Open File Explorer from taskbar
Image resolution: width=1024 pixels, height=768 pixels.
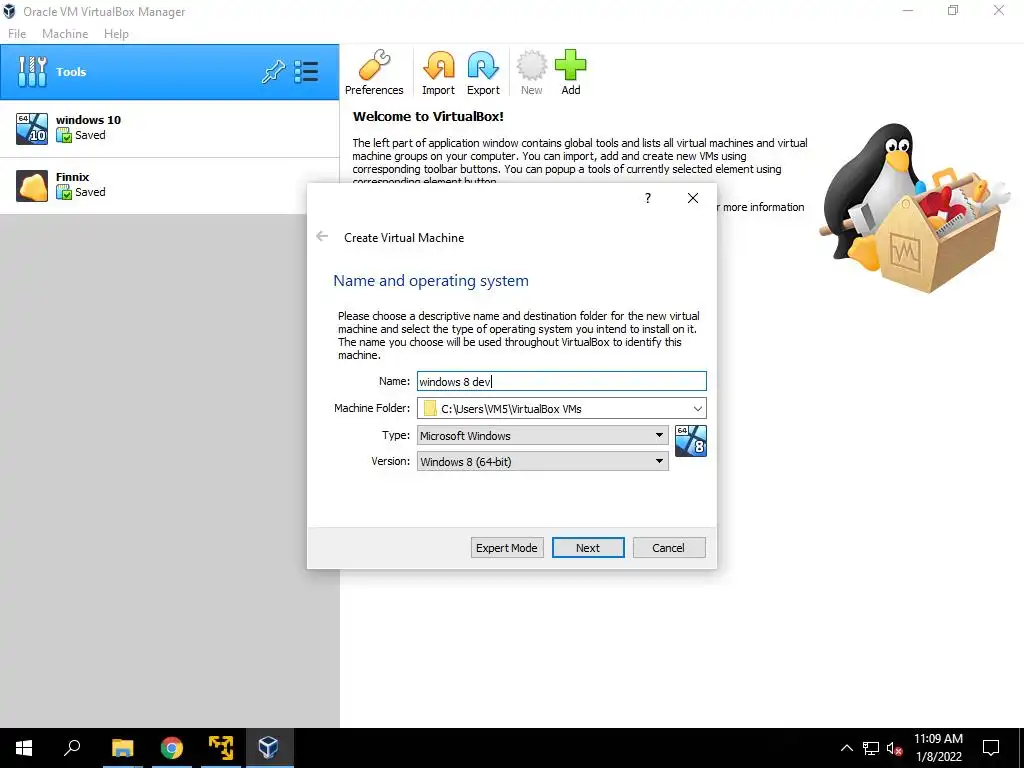click(122, 748)
